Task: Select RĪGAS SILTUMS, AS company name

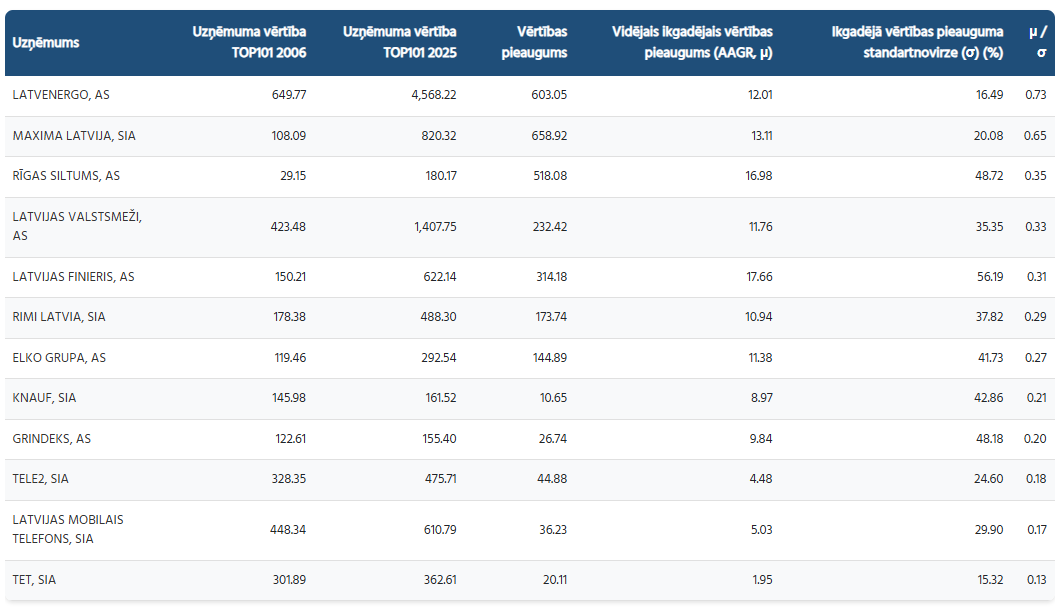Action: click(66, 176)
